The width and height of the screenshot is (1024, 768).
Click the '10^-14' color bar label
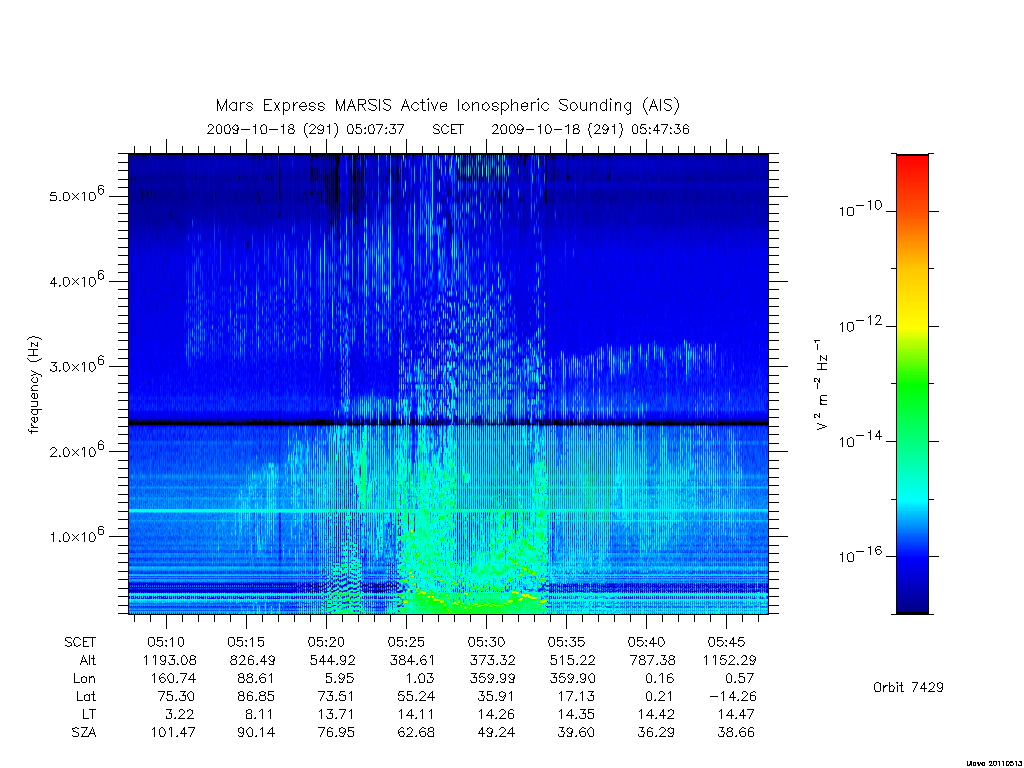click(x=860, y=440)
